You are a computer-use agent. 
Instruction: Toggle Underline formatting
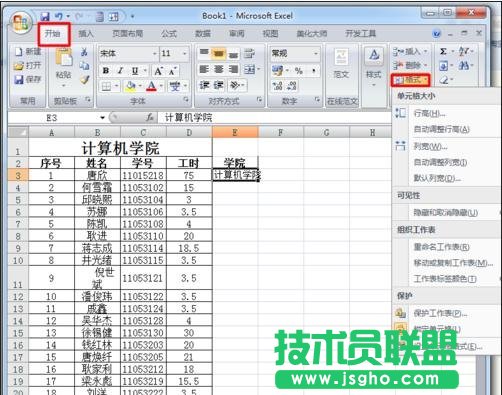135,71
